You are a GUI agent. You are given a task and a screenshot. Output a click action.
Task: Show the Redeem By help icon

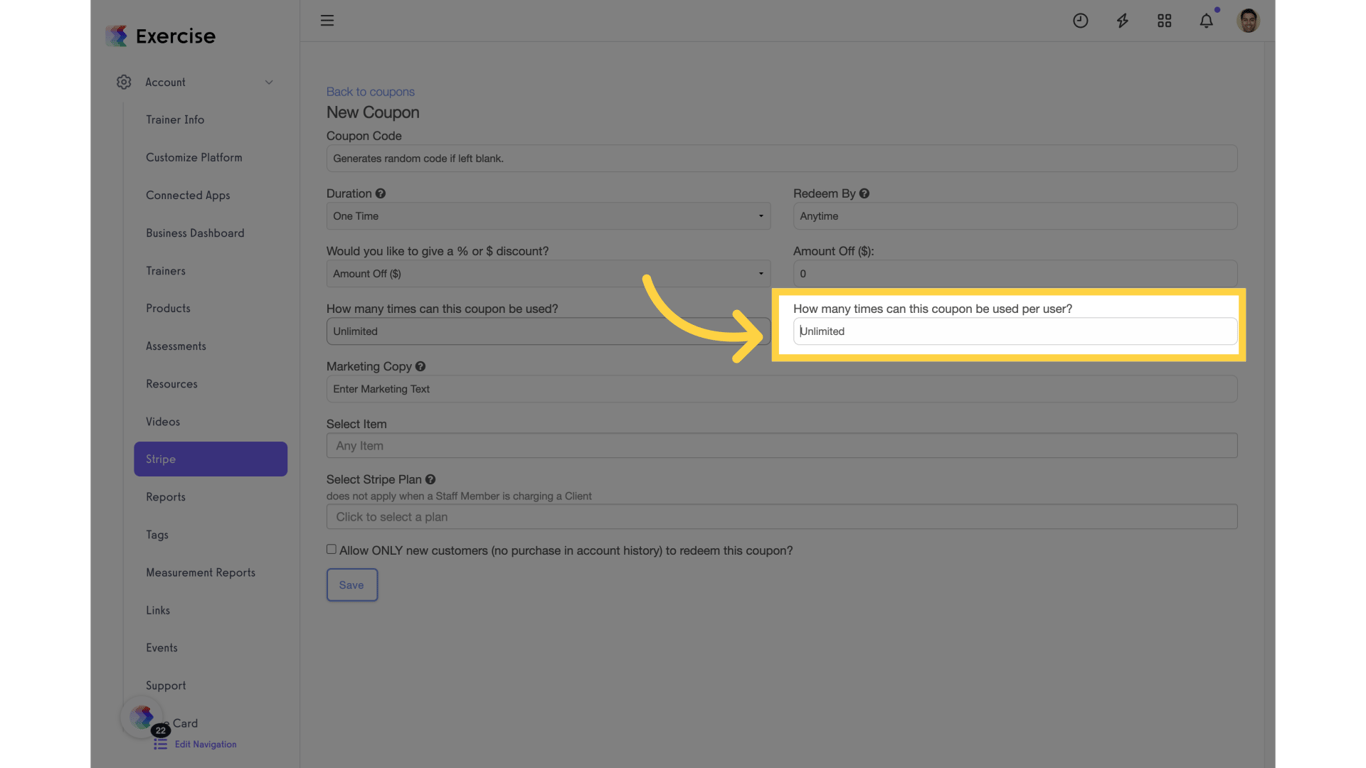tap(864, 193)
